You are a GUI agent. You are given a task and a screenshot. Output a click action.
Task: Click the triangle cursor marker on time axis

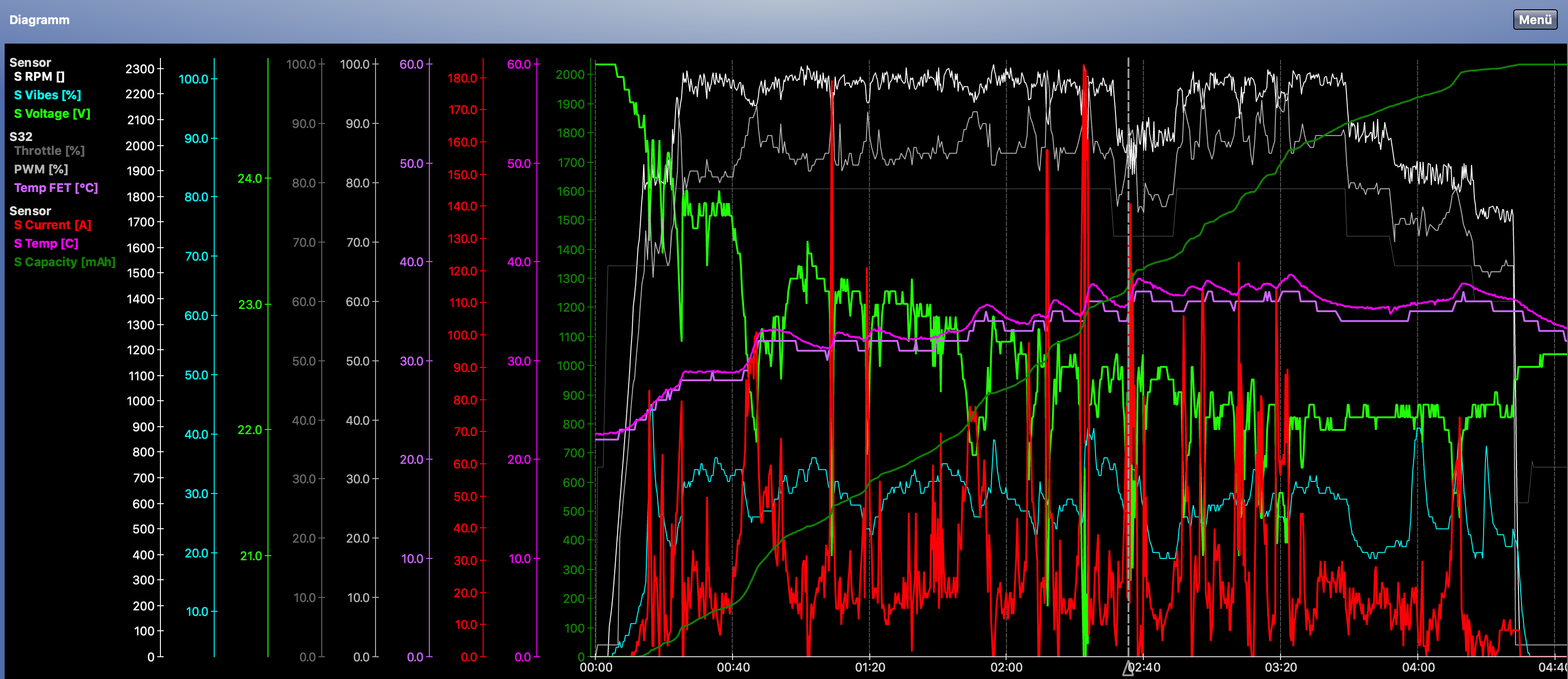pyautogui.click(x=1128, y=669)
